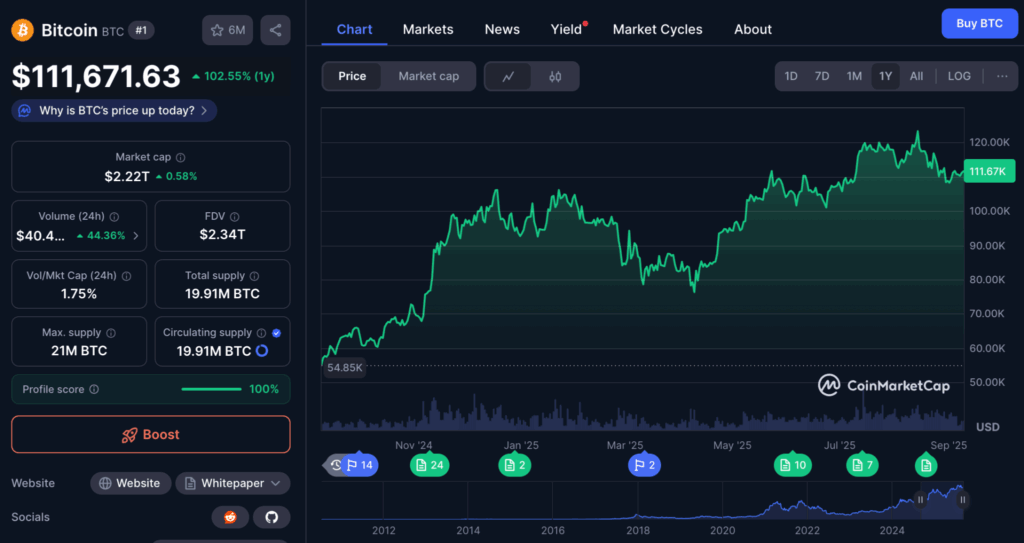Switch to line chart view icon
The width and height of the screenshot is (1024, 543).
pyautogui.click(x=508, y=76)
